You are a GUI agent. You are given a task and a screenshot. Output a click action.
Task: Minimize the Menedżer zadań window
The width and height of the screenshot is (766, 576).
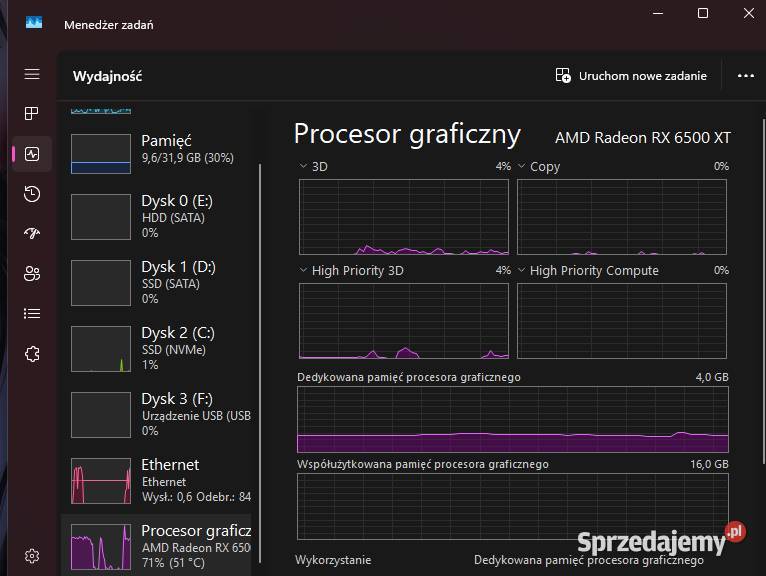658,13
